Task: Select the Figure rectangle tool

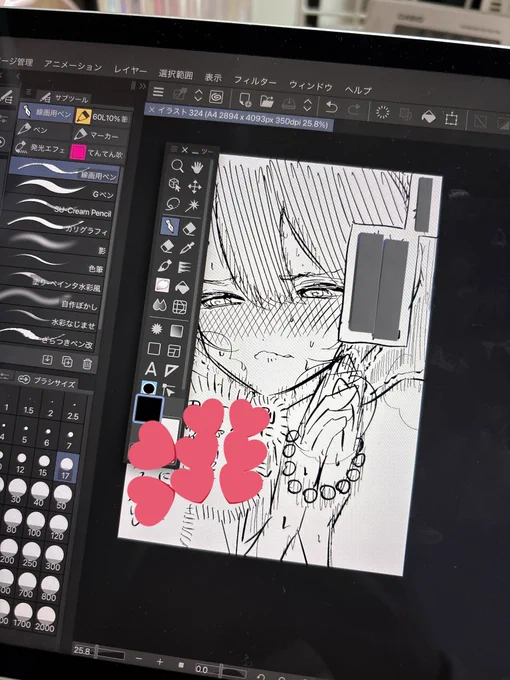Action: (x=154, y=348)
